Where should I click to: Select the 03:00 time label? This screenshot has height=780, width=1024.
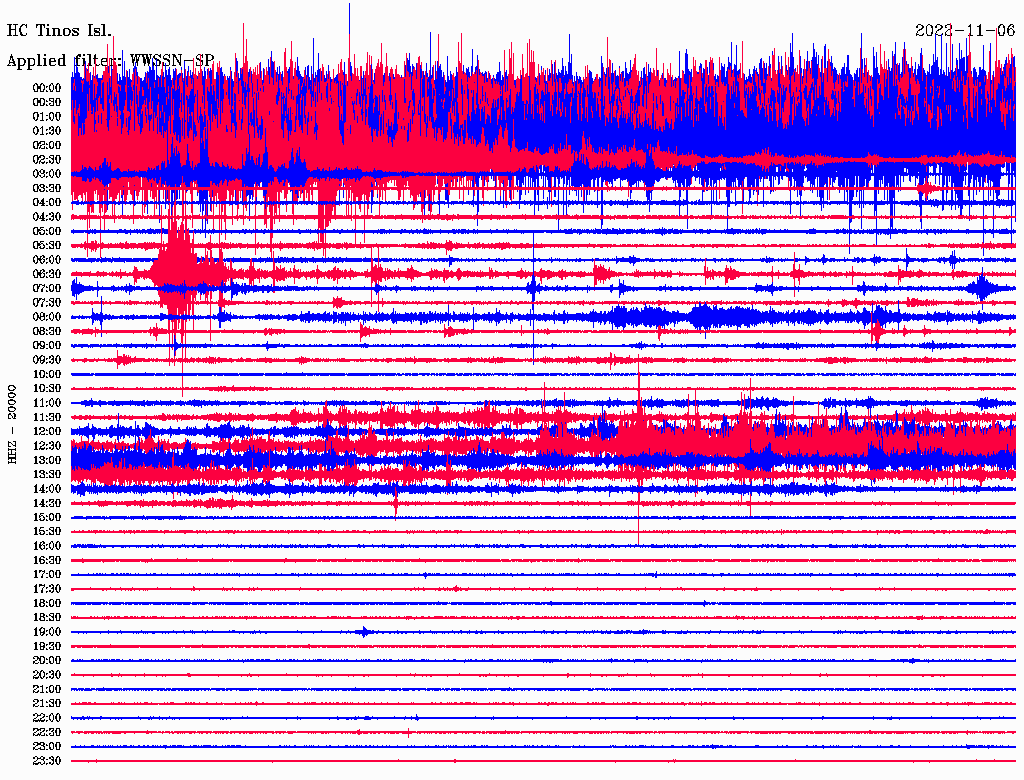[47, 174]
